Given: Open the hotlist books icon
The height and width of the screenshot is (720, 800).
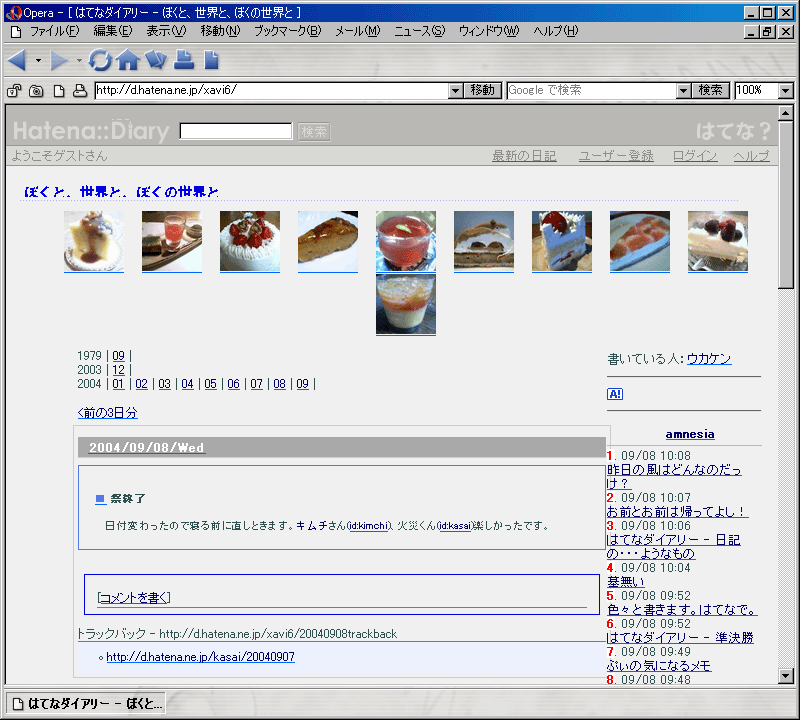Looking at the screenshot, I should tap(156, 60).
